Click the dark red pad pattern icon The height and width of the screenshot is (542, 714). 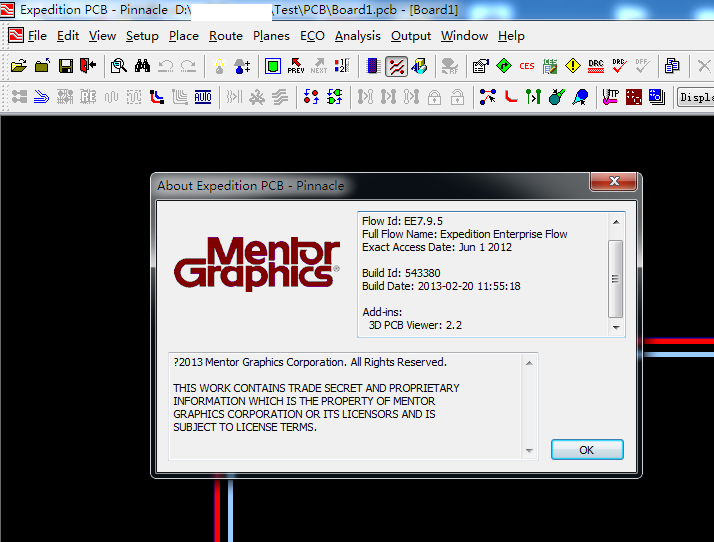coord(634,97)
